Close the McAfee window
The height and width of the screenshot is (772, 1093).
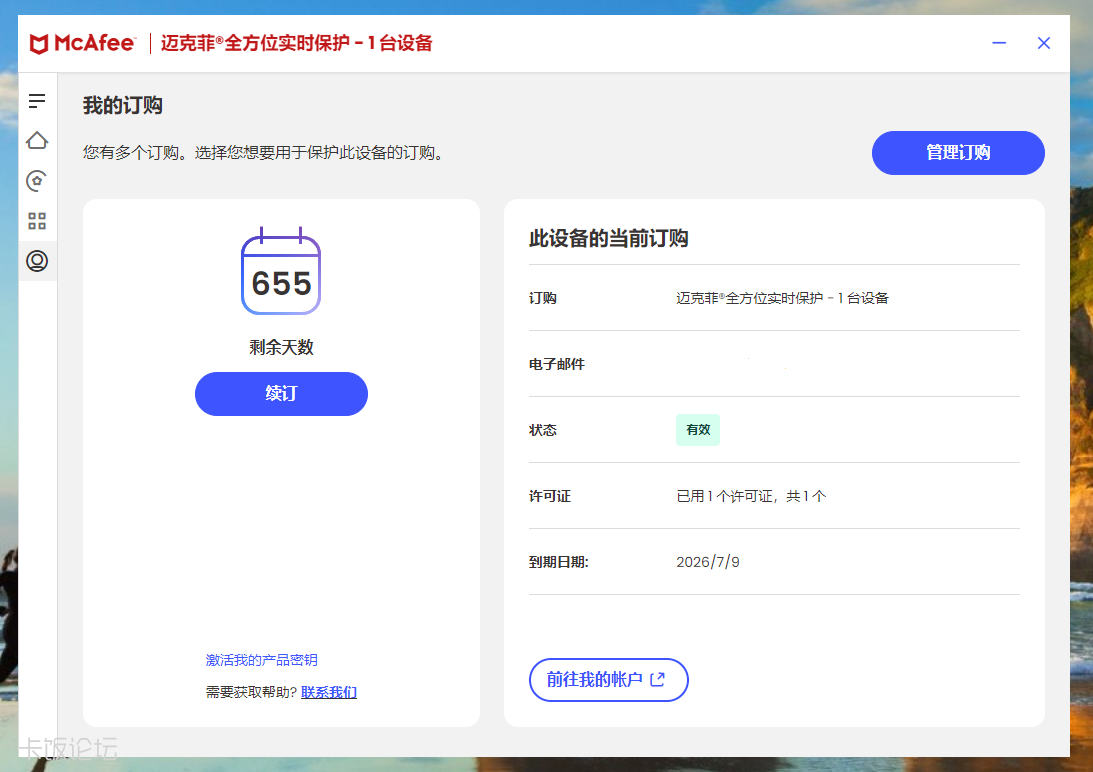click(1044, 43)
